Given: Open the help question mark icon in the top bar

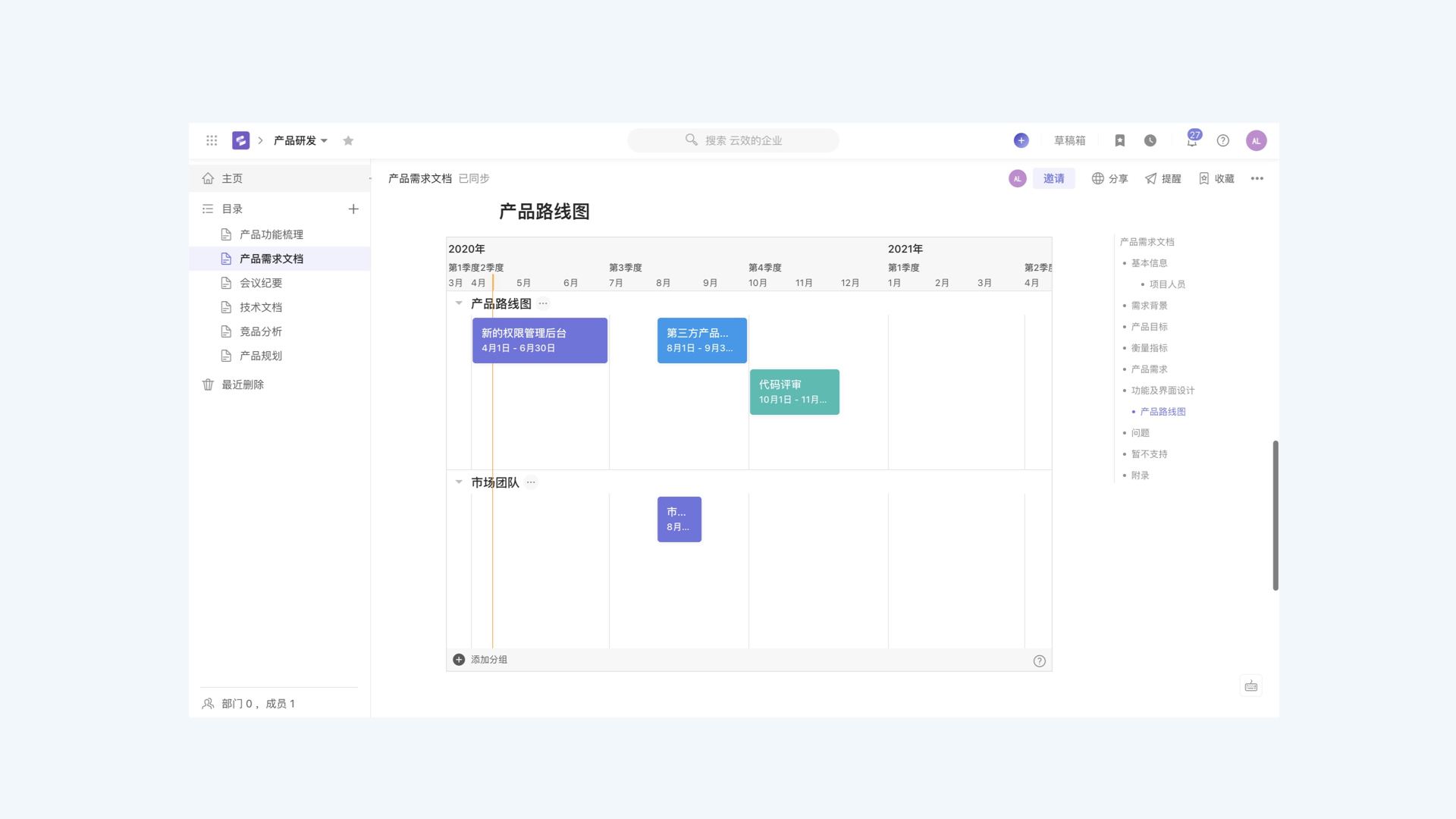Looking at the screenshot, I should click(x=1223, y=140).
